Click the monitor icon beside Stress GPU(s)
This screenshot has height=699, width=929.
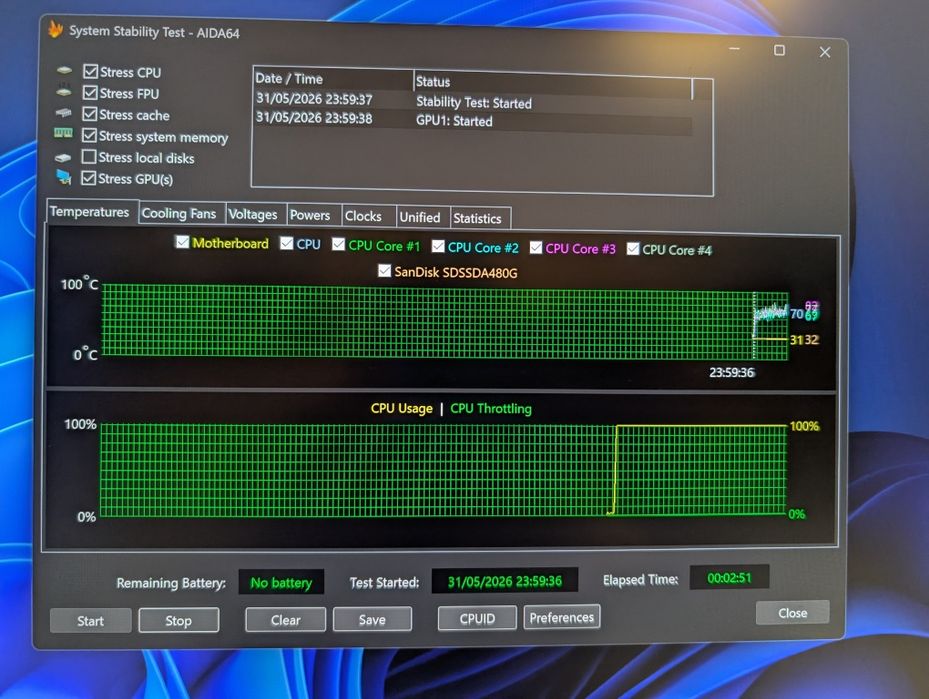[63, 177]
